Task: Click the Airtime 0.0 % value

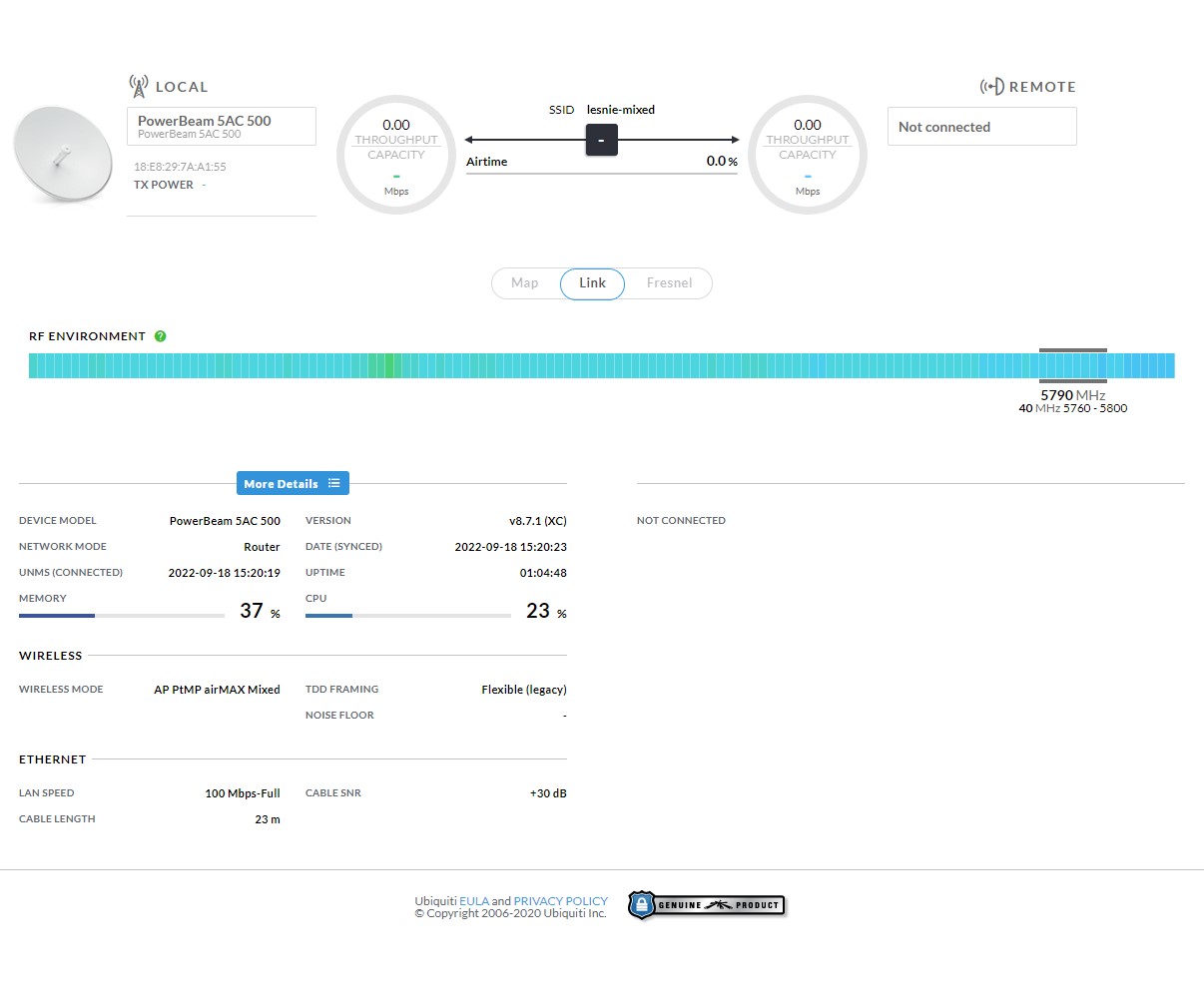Action: (722, 161)
